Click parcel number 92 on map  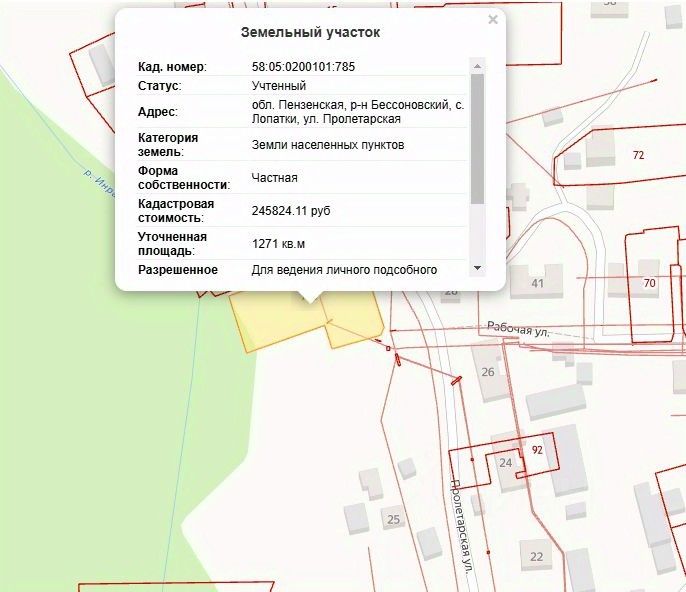pos(537,450)
